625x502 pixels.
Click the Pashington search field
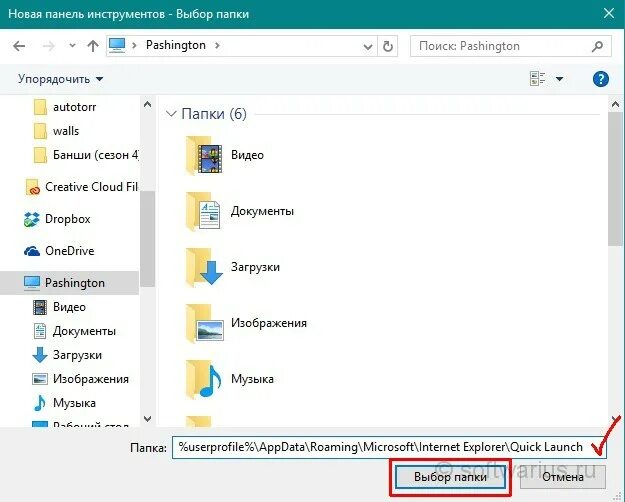click(x=511, y=46)
